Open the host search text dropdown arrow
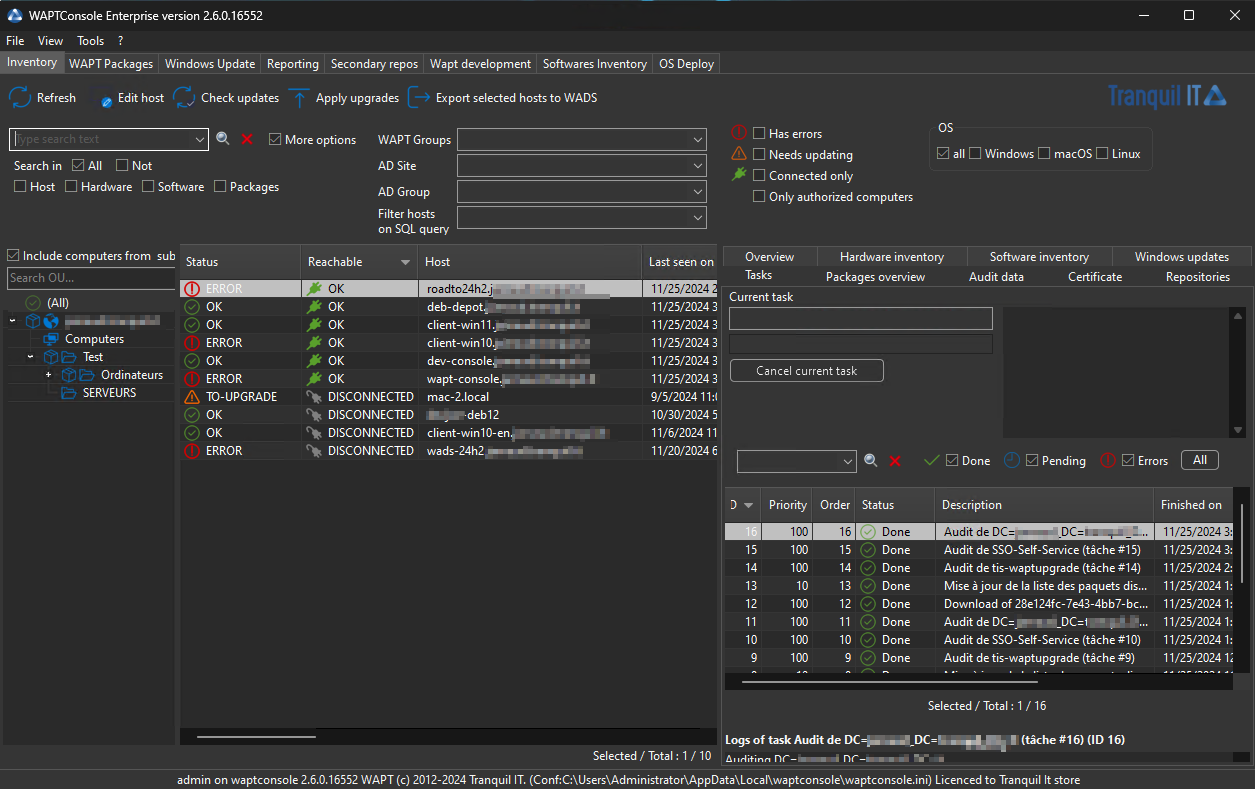This screenshot has width=1255, height=789. coord(199,140)
